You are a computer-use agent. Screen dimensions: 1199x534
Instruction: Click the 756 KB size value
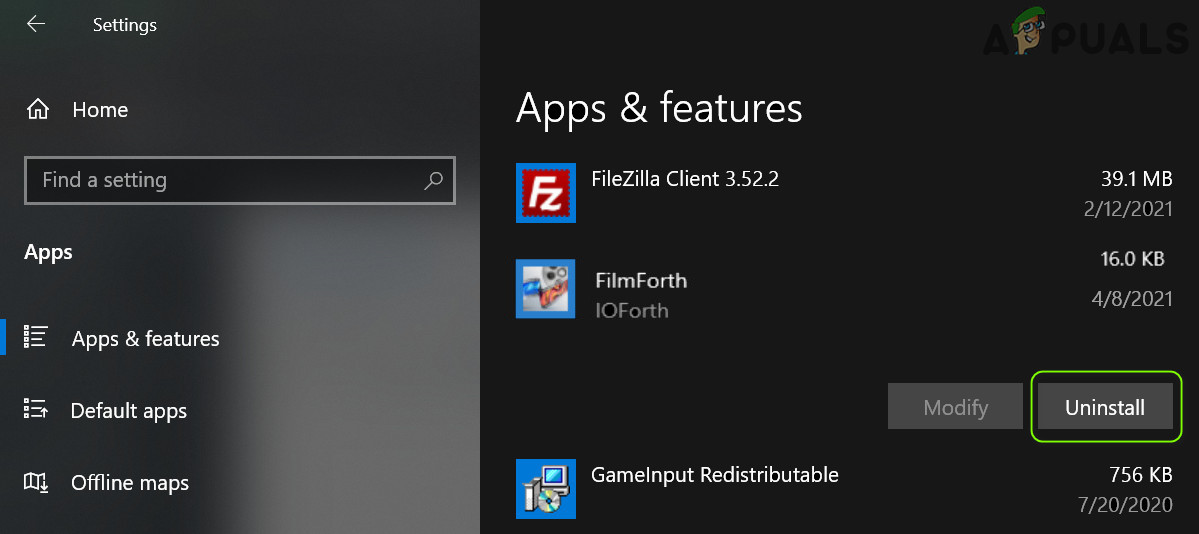point(1140,475)
